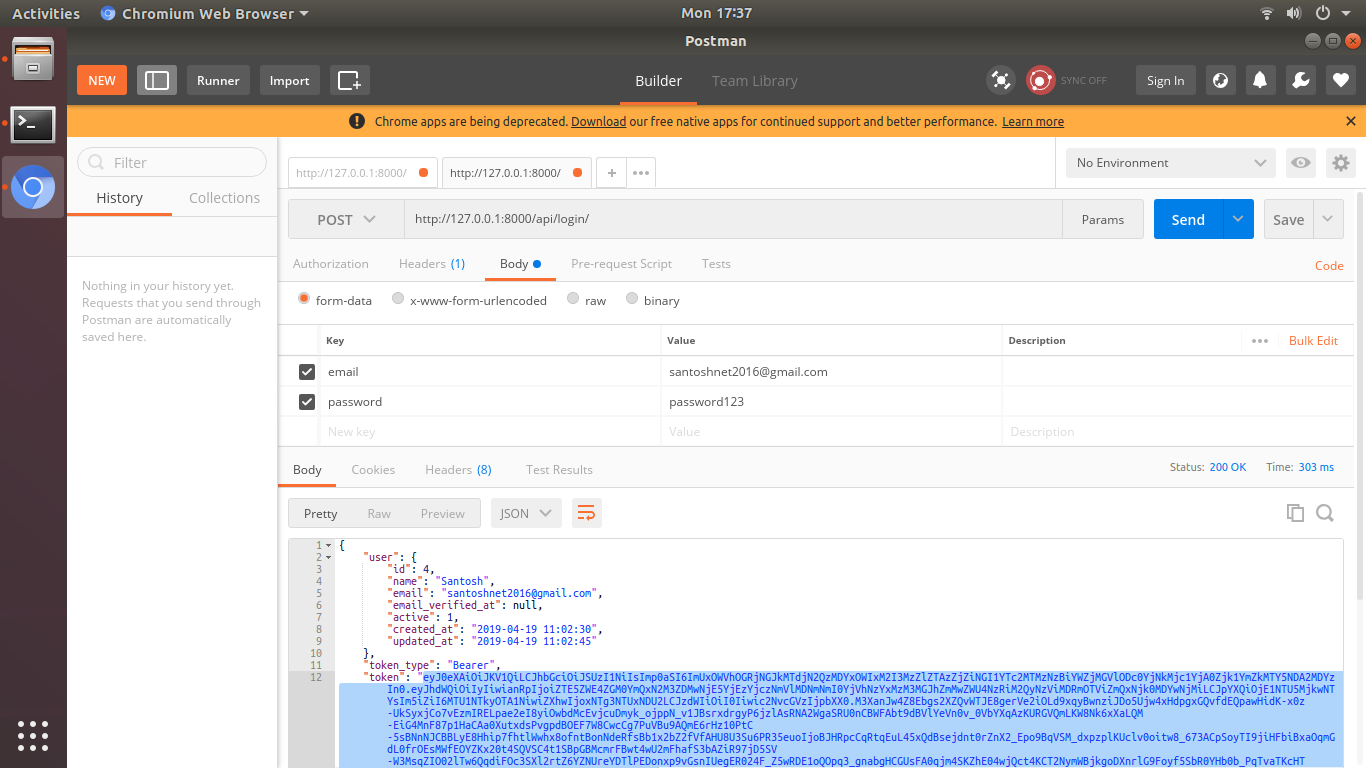This screenshot has width=1366, height=768.
Task: Open the Save button dropdown arrow
Action: coord(1328,219)
